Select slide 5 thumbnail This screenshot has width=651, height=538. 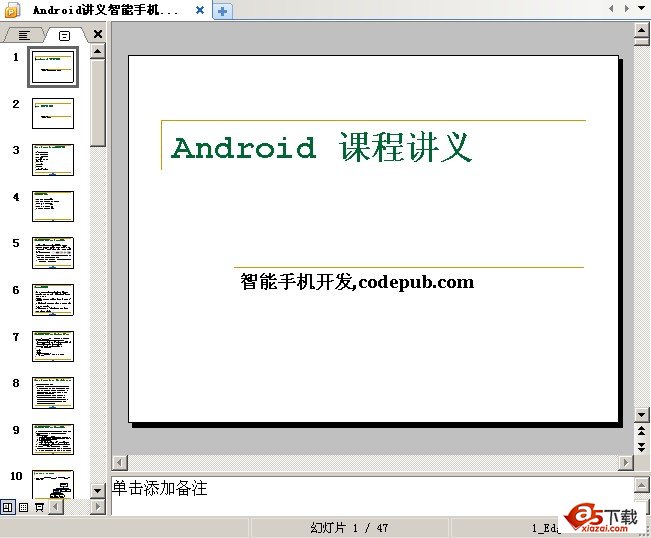click(53, 253)
